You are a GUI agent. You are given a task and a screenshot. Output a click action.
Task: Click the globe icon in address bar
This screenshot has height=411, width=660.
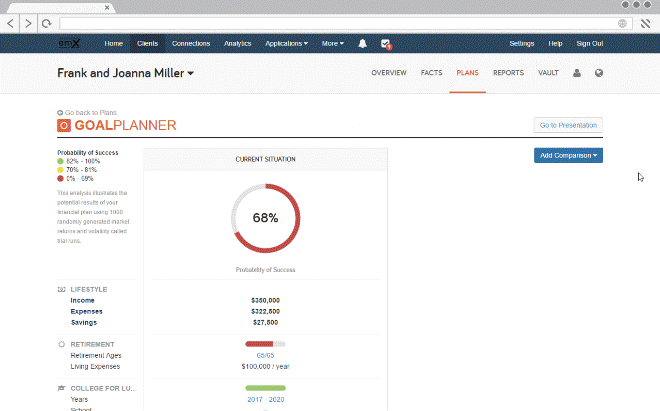(622, 23)
